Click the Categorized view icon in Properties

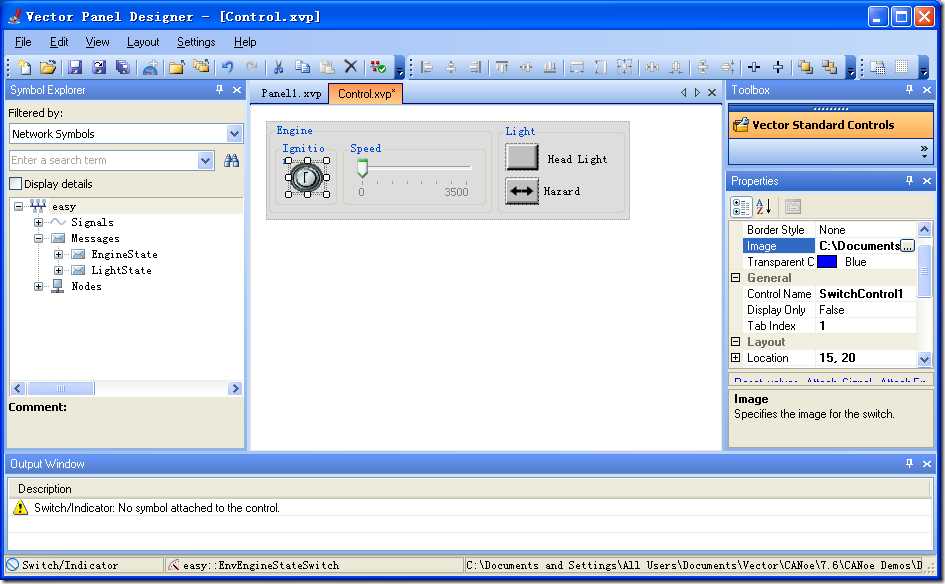(741, 207)
